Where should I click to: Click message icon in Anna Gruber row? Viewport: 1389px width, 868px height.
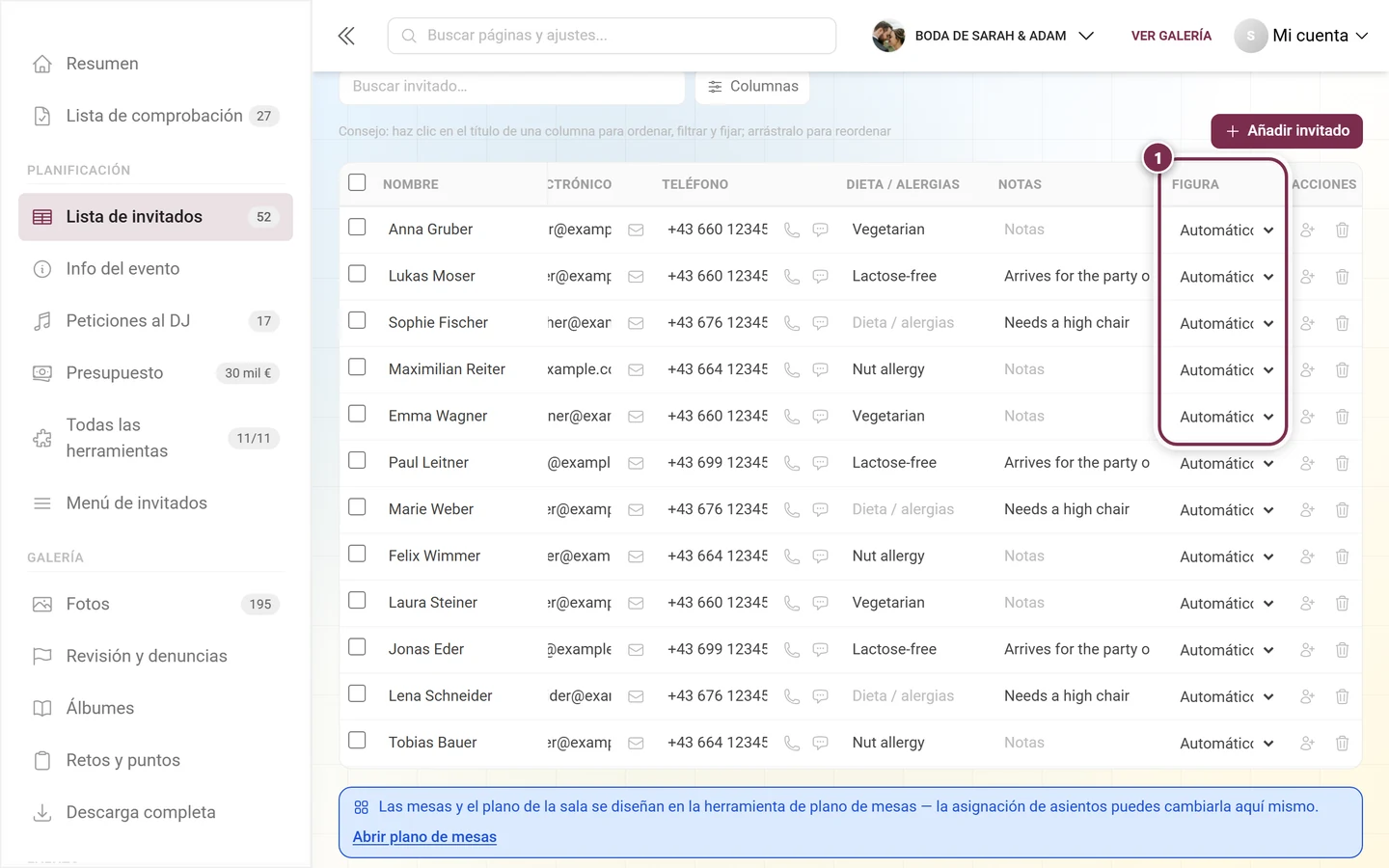[x=820, y=230]
